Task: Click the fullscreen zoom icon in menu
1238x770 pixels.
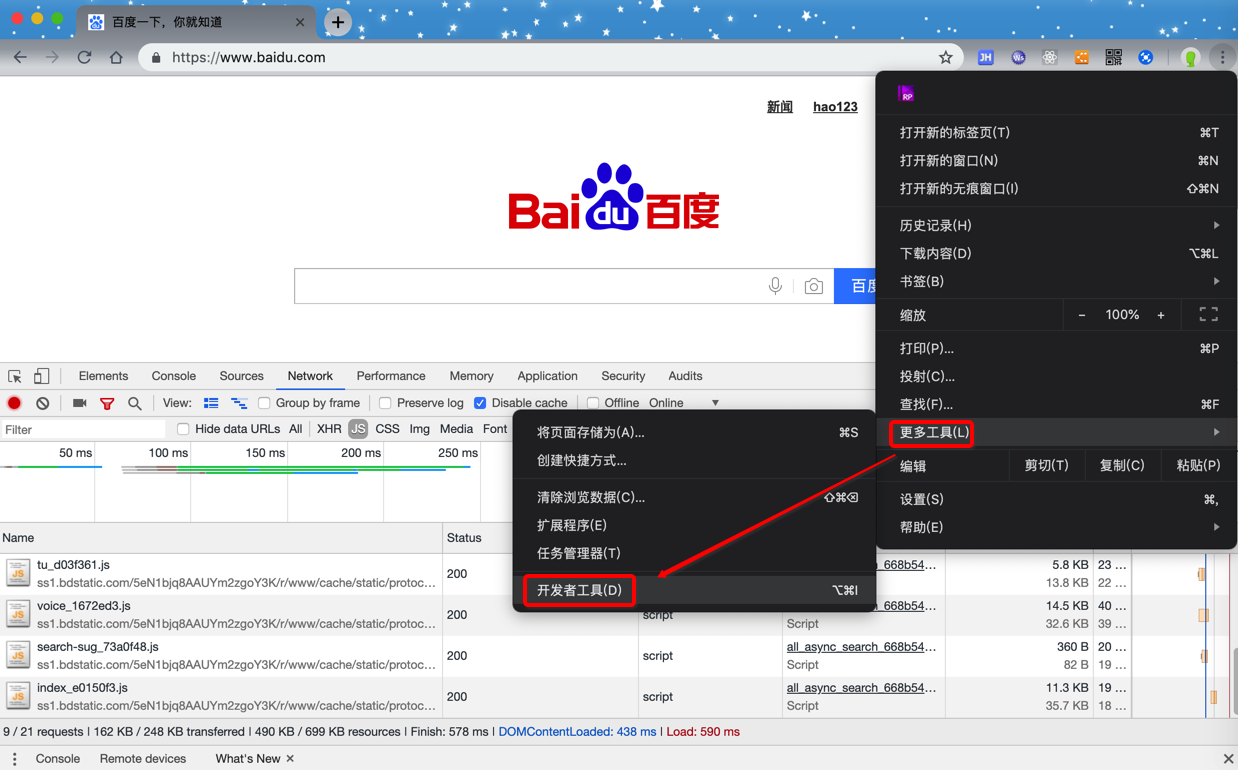Action: 1208,315
